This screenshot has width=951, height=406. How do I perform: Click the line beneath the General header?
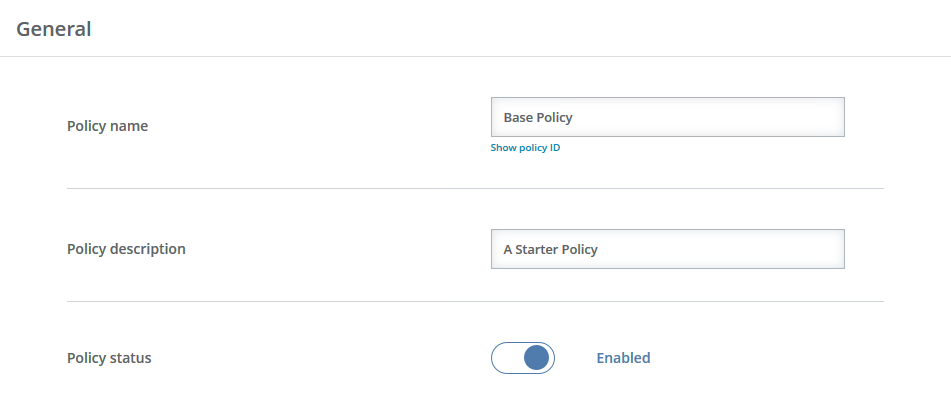click(x=476, y=56)
